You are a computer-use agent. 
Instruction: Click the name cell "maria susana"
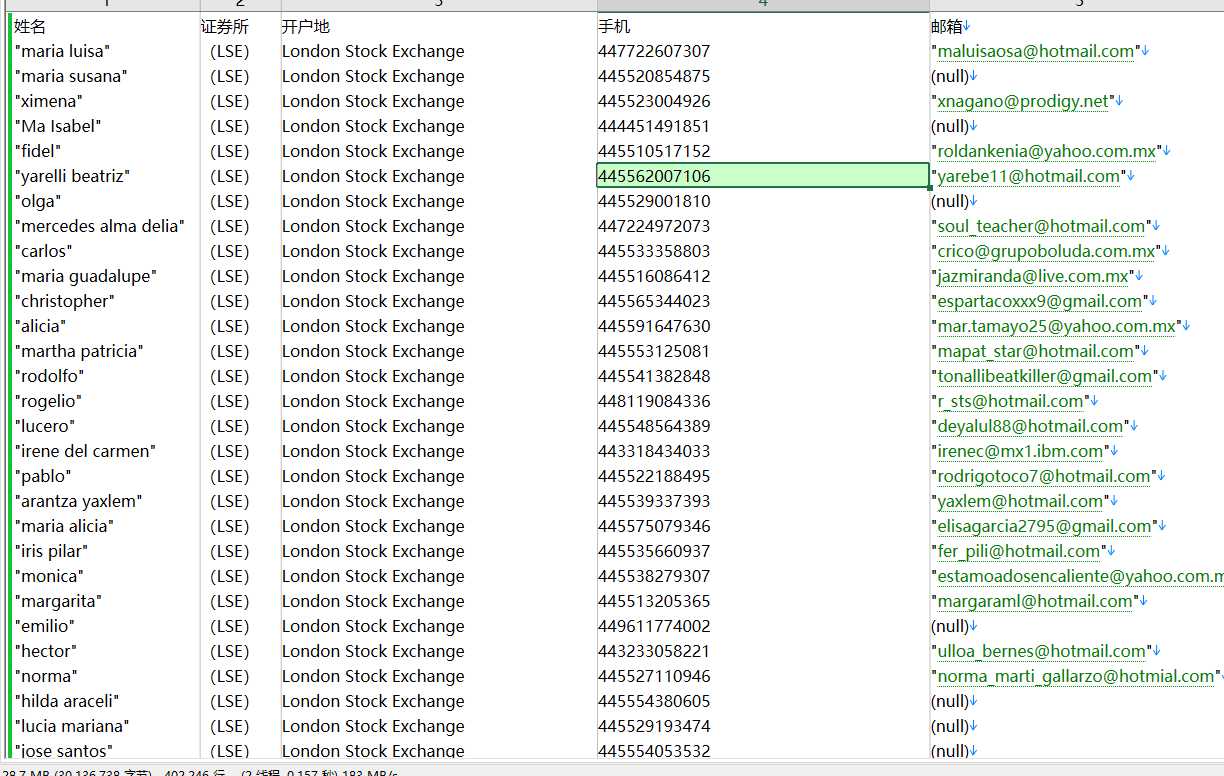[x=71, y=76]
